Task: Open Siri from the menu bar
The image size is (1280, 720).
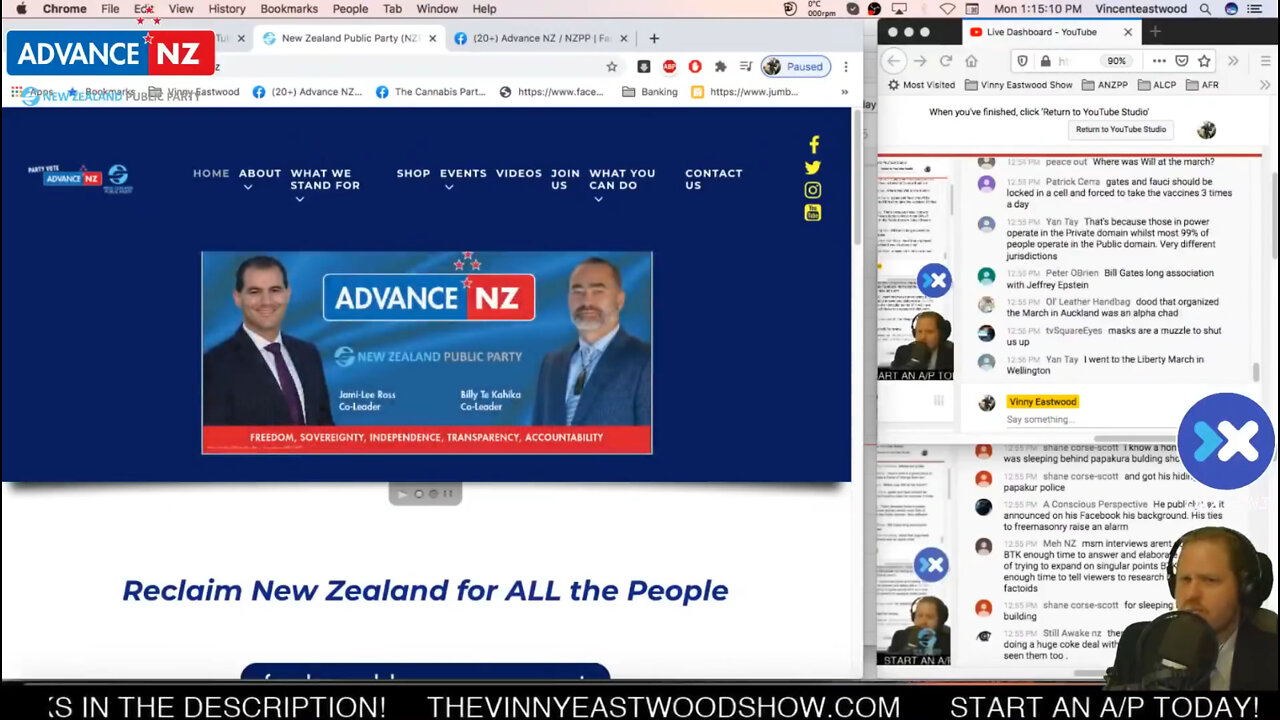Action: point(1231,9)
